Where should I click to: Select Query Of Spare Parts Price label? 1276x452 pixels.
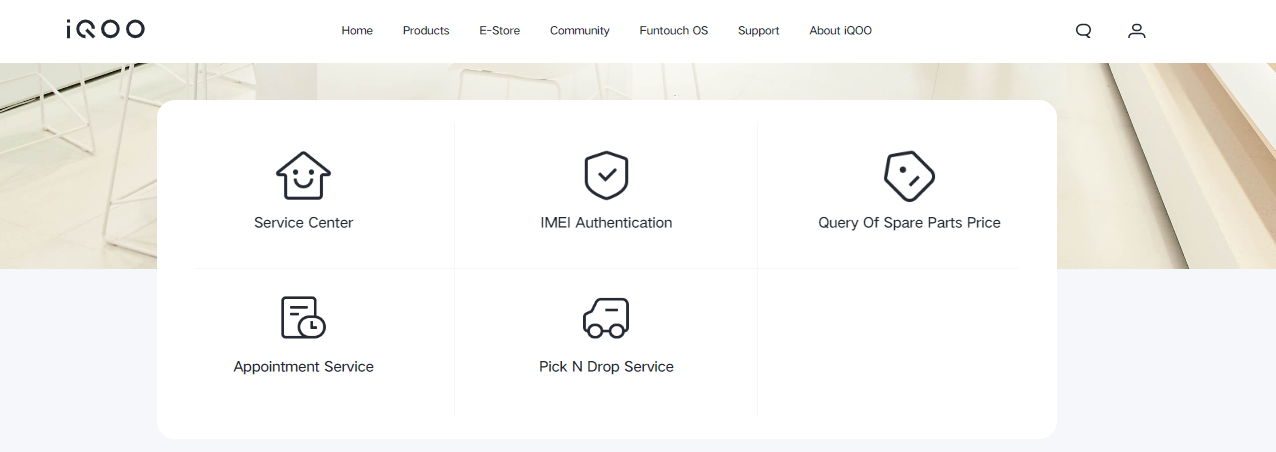point(909,223)
